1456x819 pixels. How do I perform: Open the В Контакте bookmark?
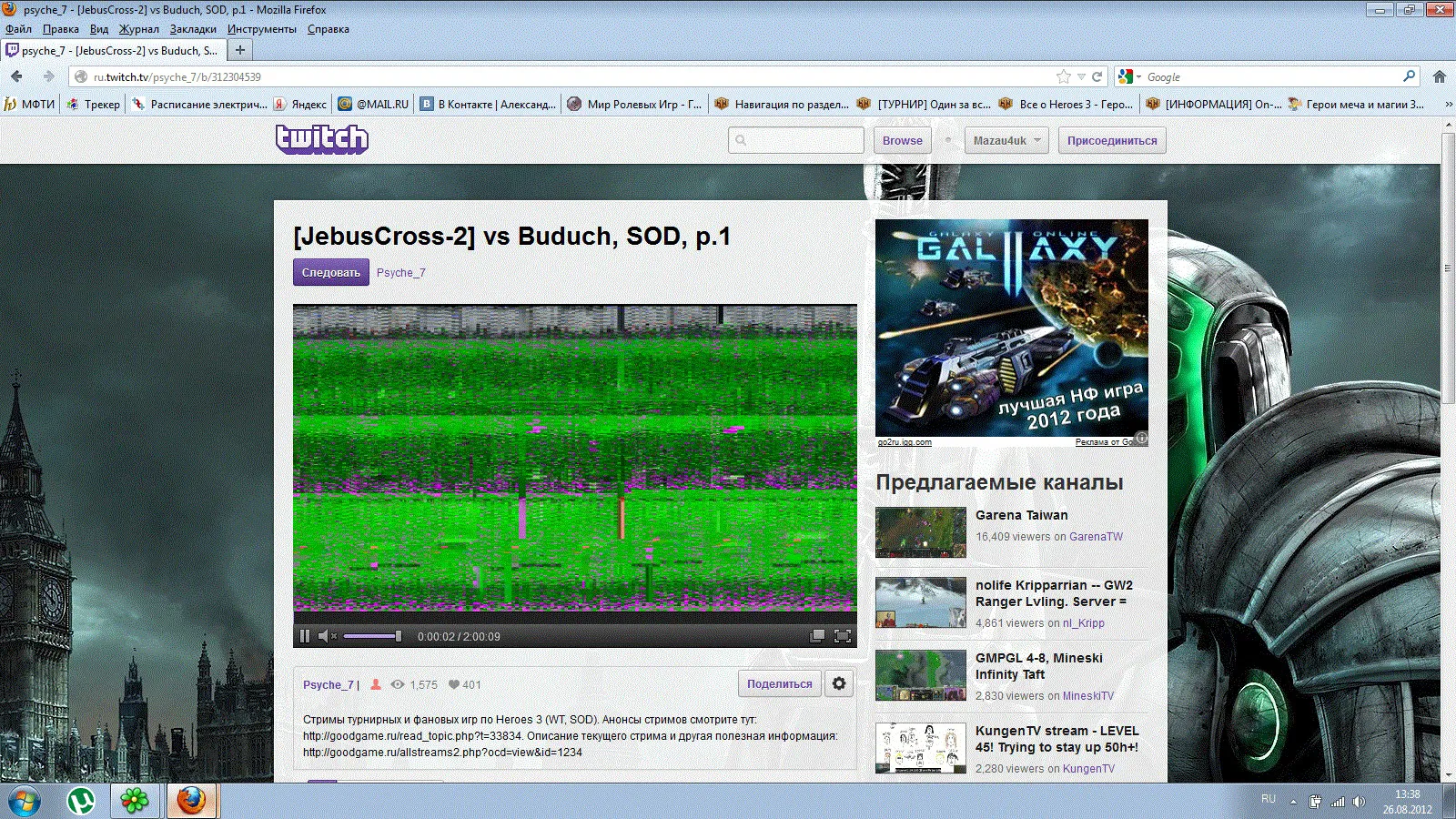(x=488, y=104)
